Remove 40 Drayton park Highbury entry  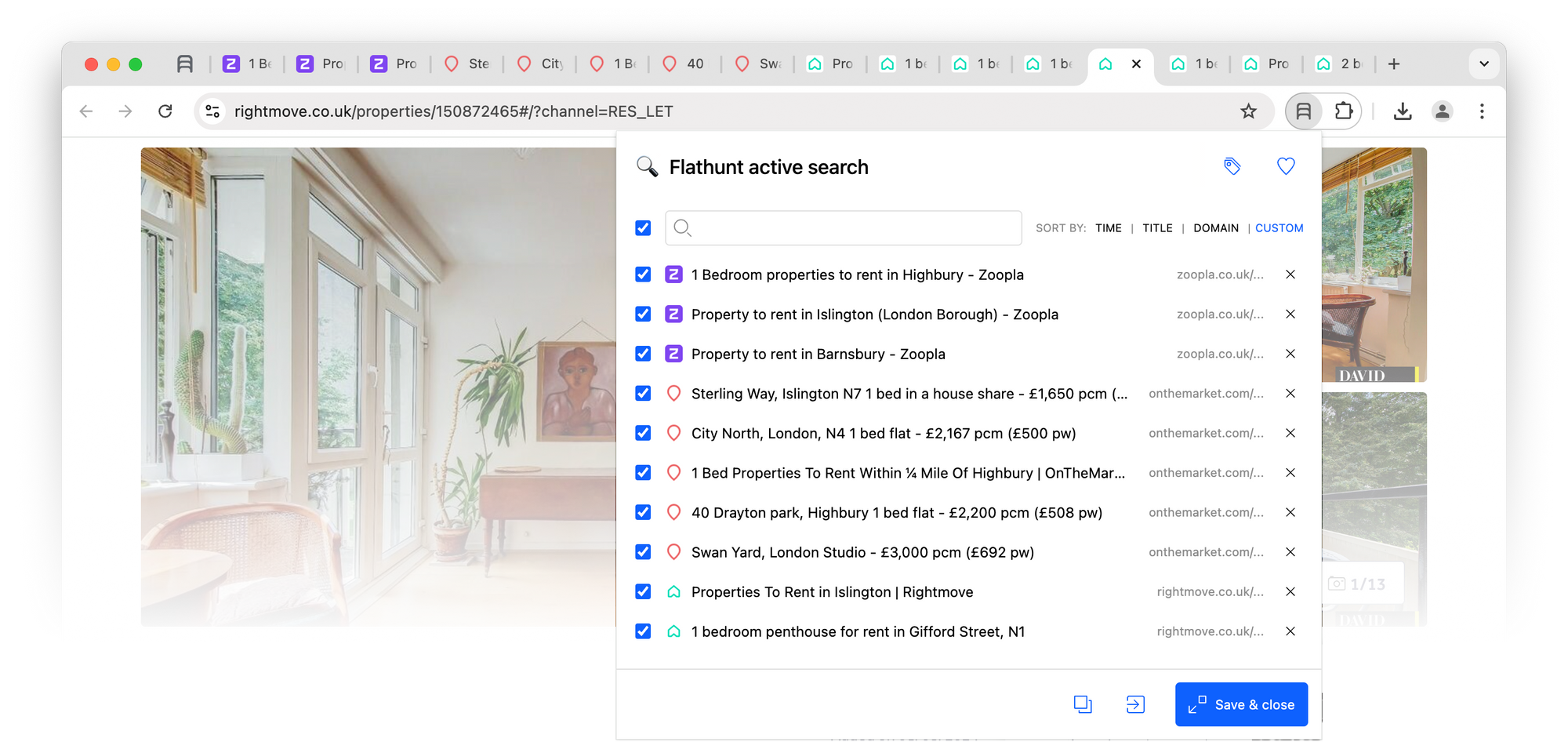1290,512
